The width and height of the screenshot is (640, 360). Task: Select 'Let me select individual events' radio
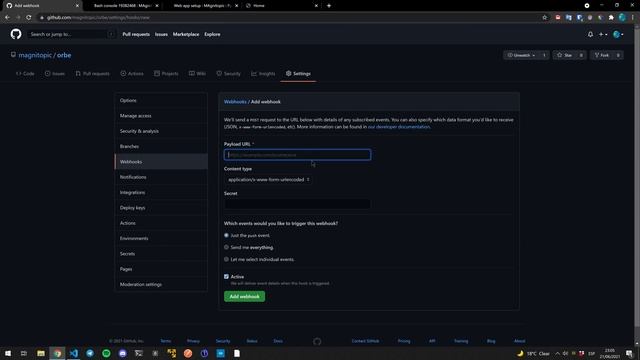click(x=226, y=259)
